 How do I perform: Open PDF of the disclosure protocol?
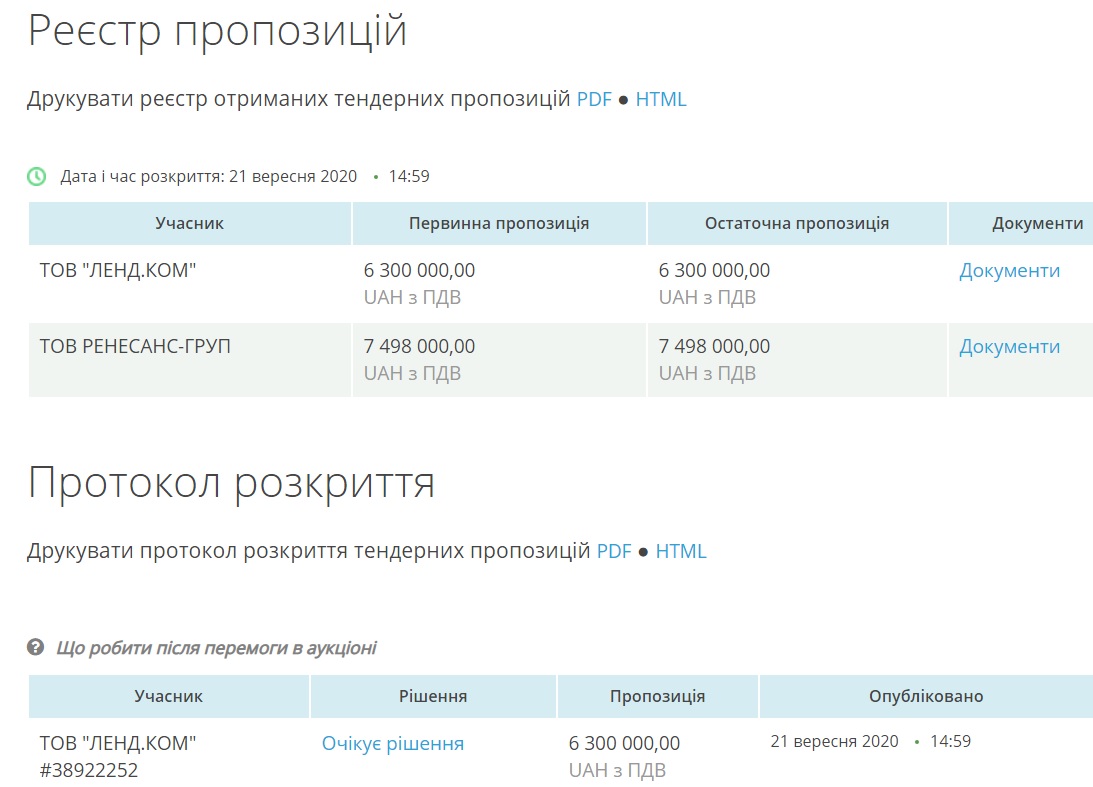614,552
